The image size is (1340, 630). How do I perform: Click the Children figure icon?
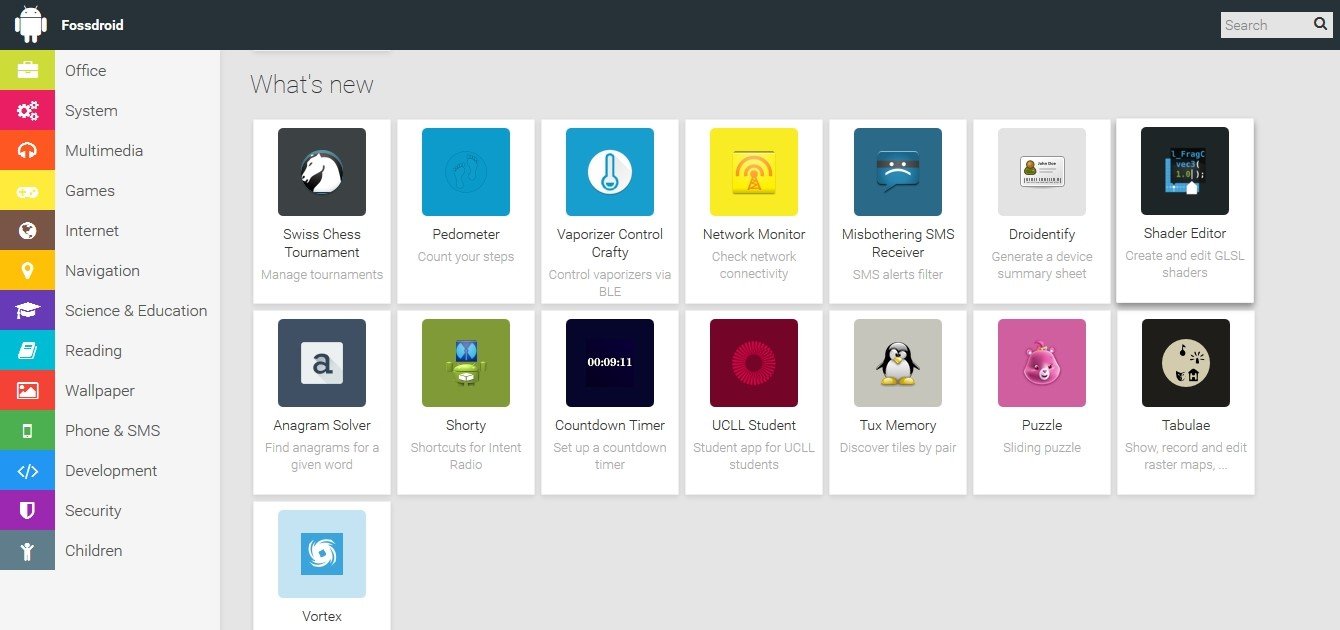coord(27,550)
